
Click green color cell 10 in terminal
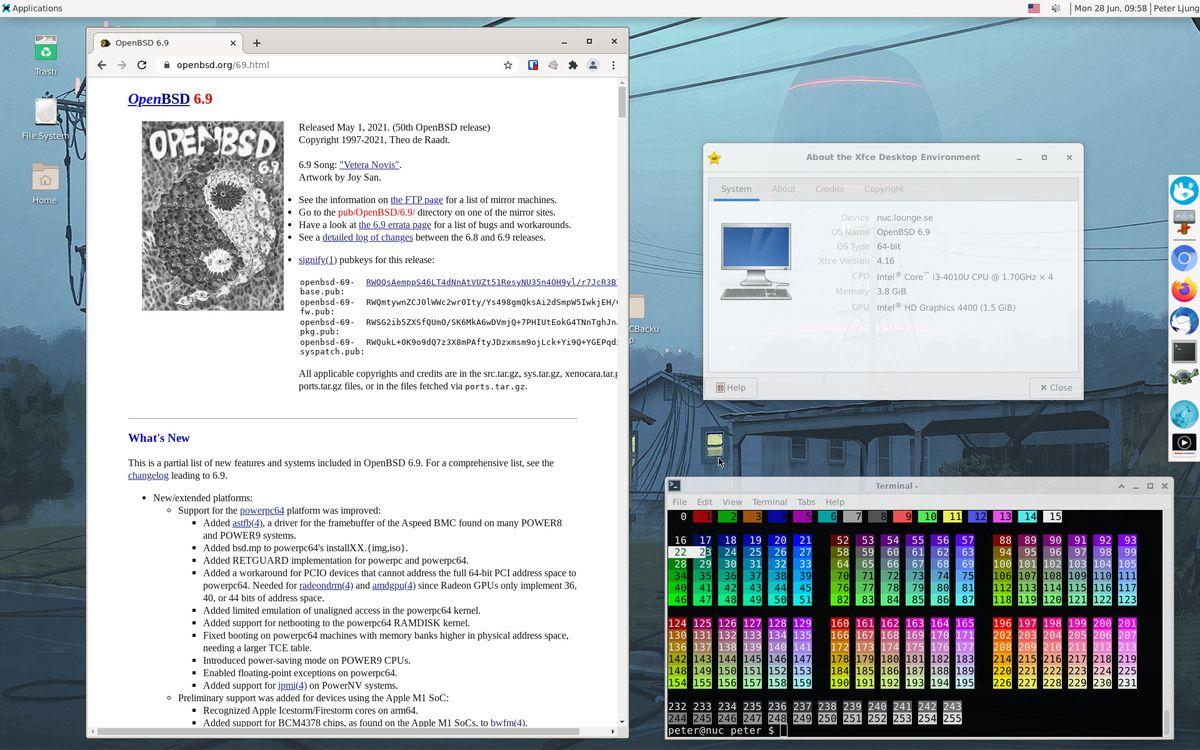pos(928,517)
